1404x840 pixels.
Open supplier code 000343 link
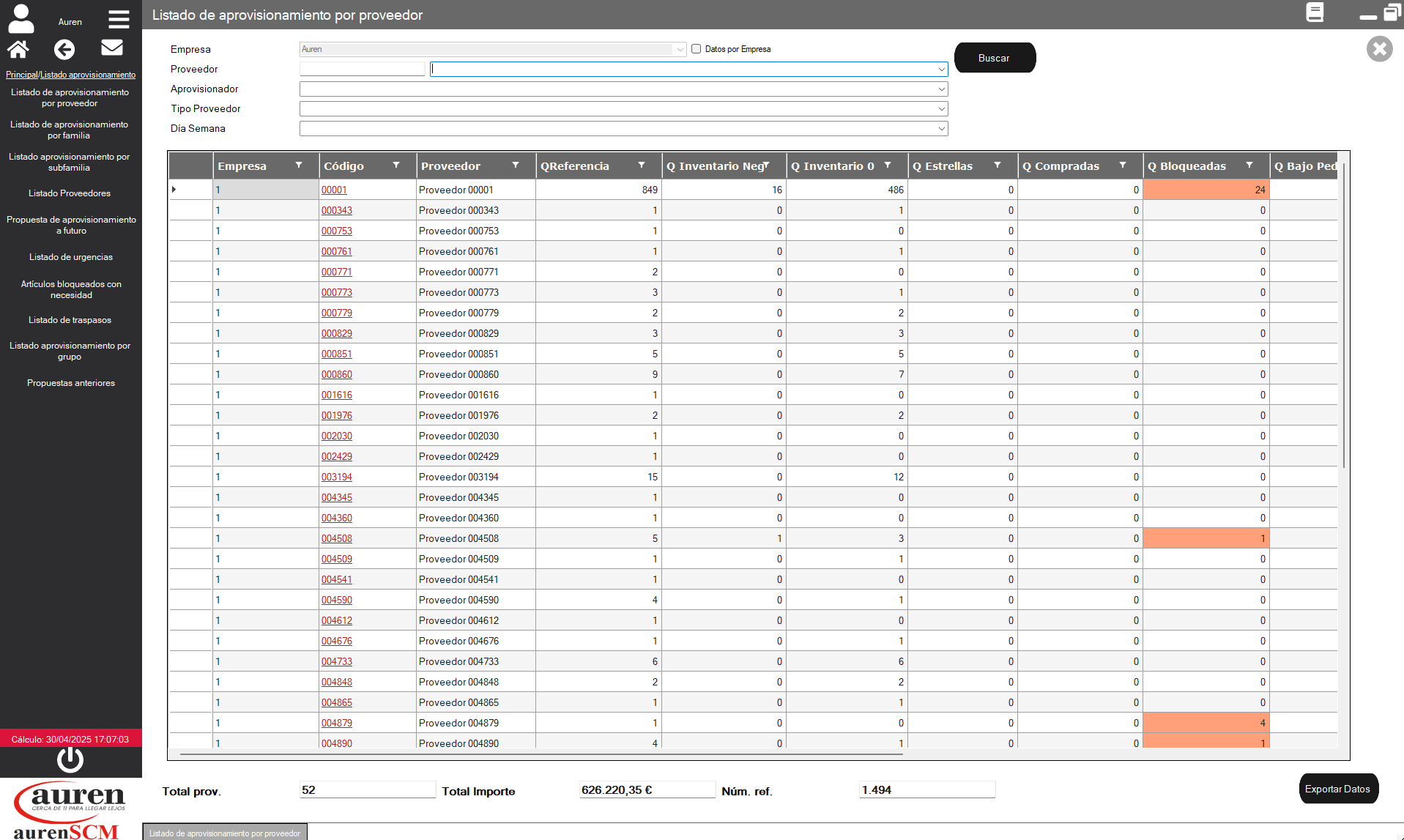click(x=337, y=210)
